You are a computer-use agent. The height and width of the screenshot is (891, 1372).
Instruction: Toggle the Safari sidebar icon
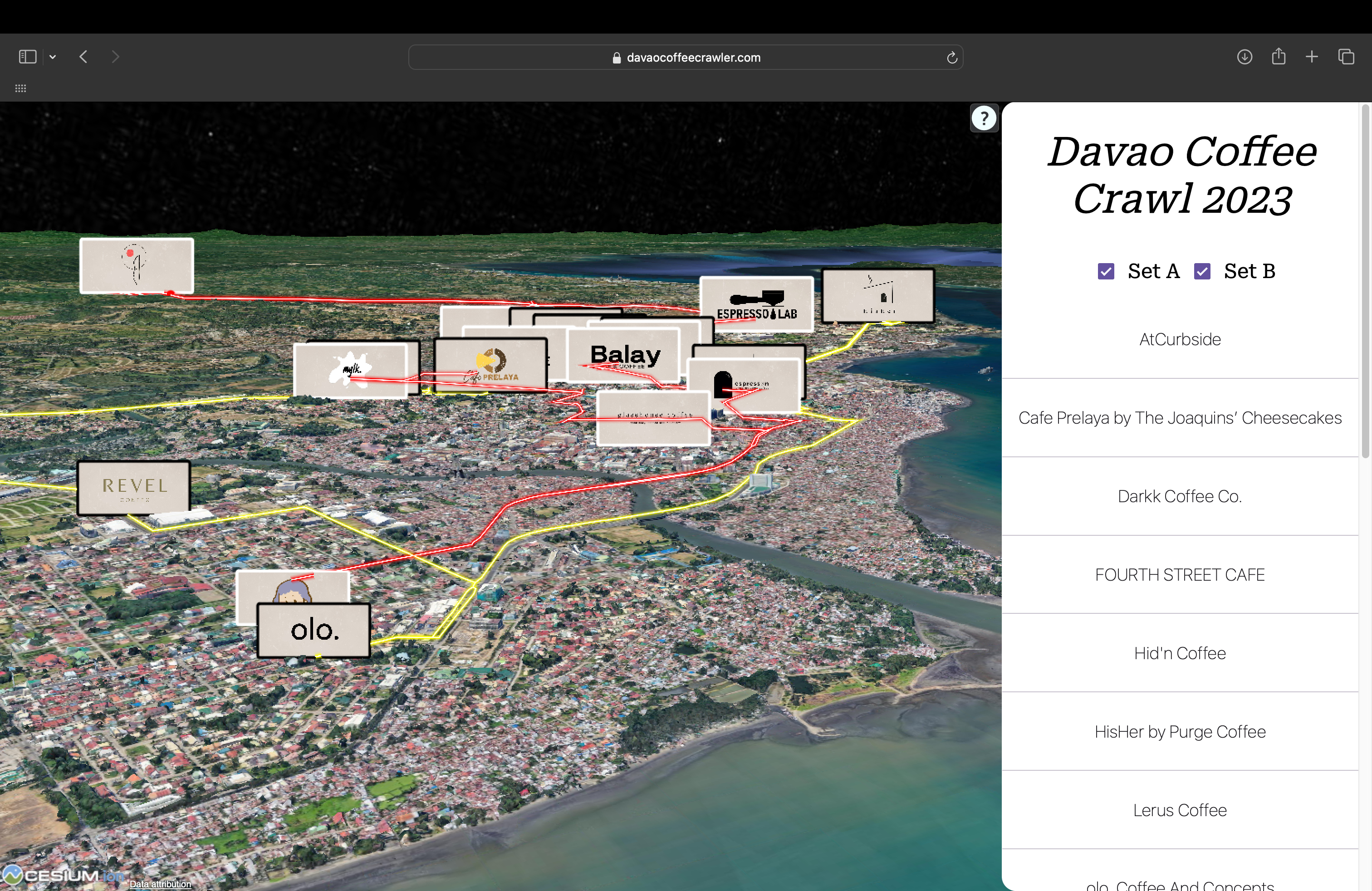click(27, 56)
